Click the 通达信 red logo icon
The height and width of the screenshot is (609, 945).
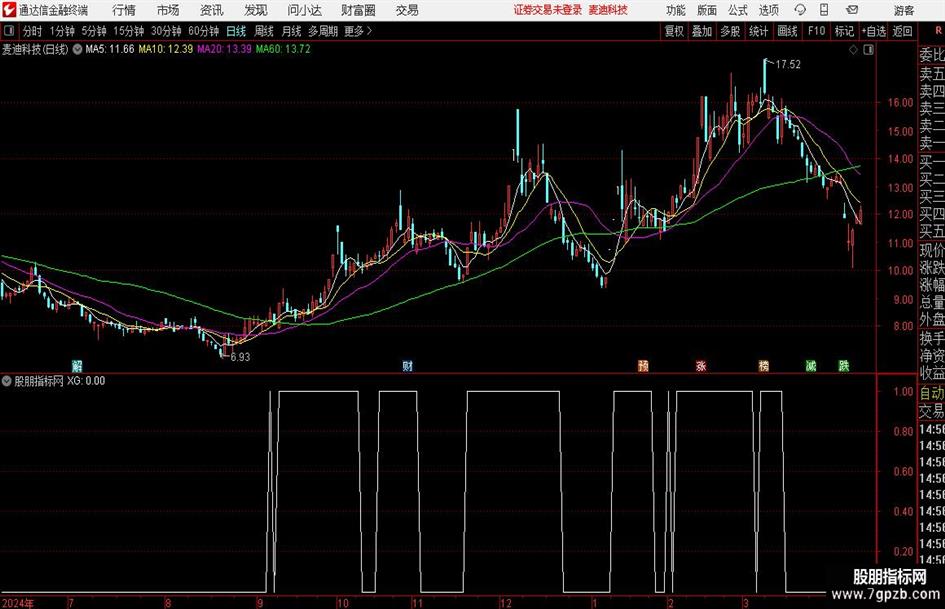pyautogui.click(x=9, y=10)
